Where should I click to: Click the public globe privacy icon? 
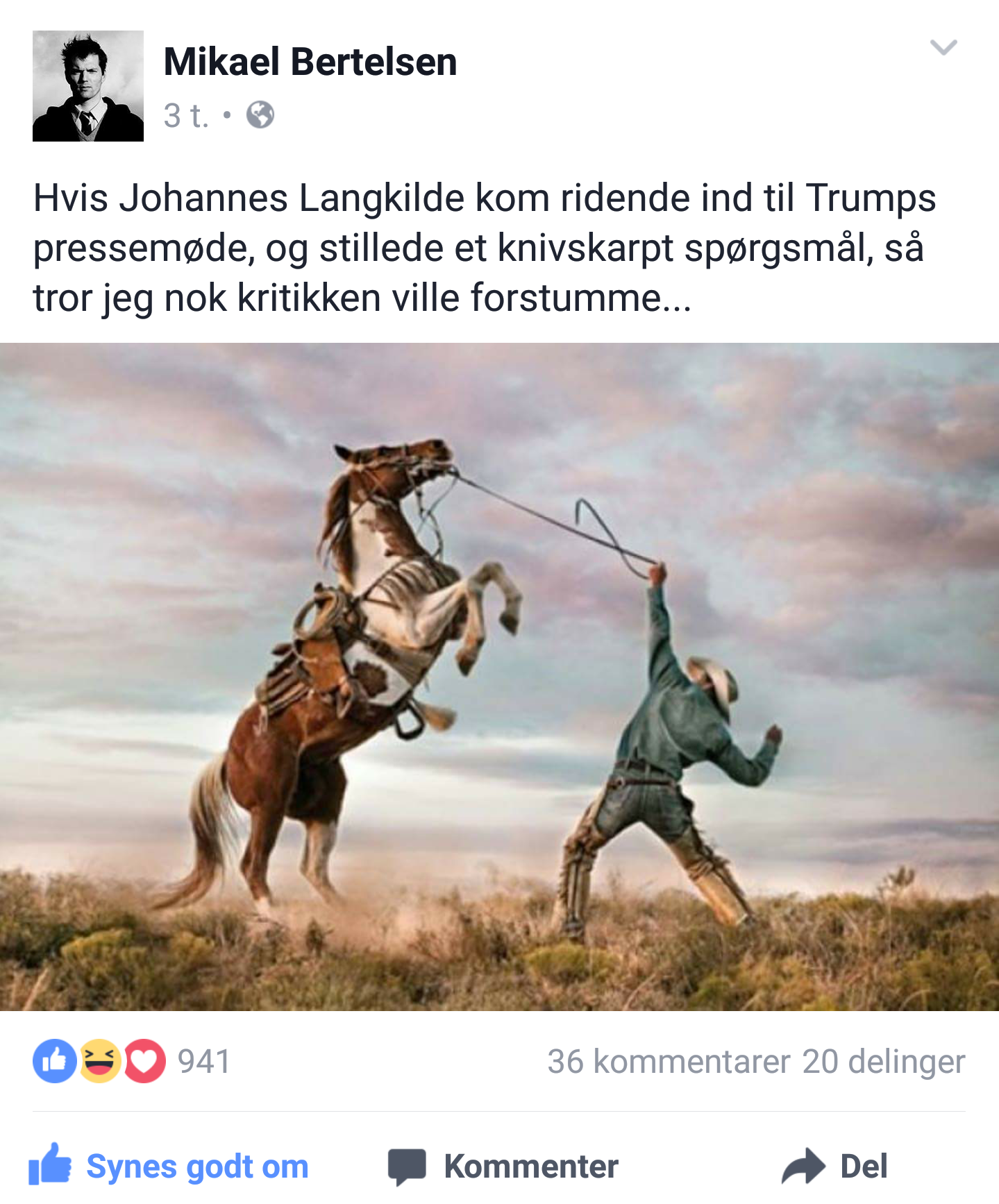click(x=260, y=115)
